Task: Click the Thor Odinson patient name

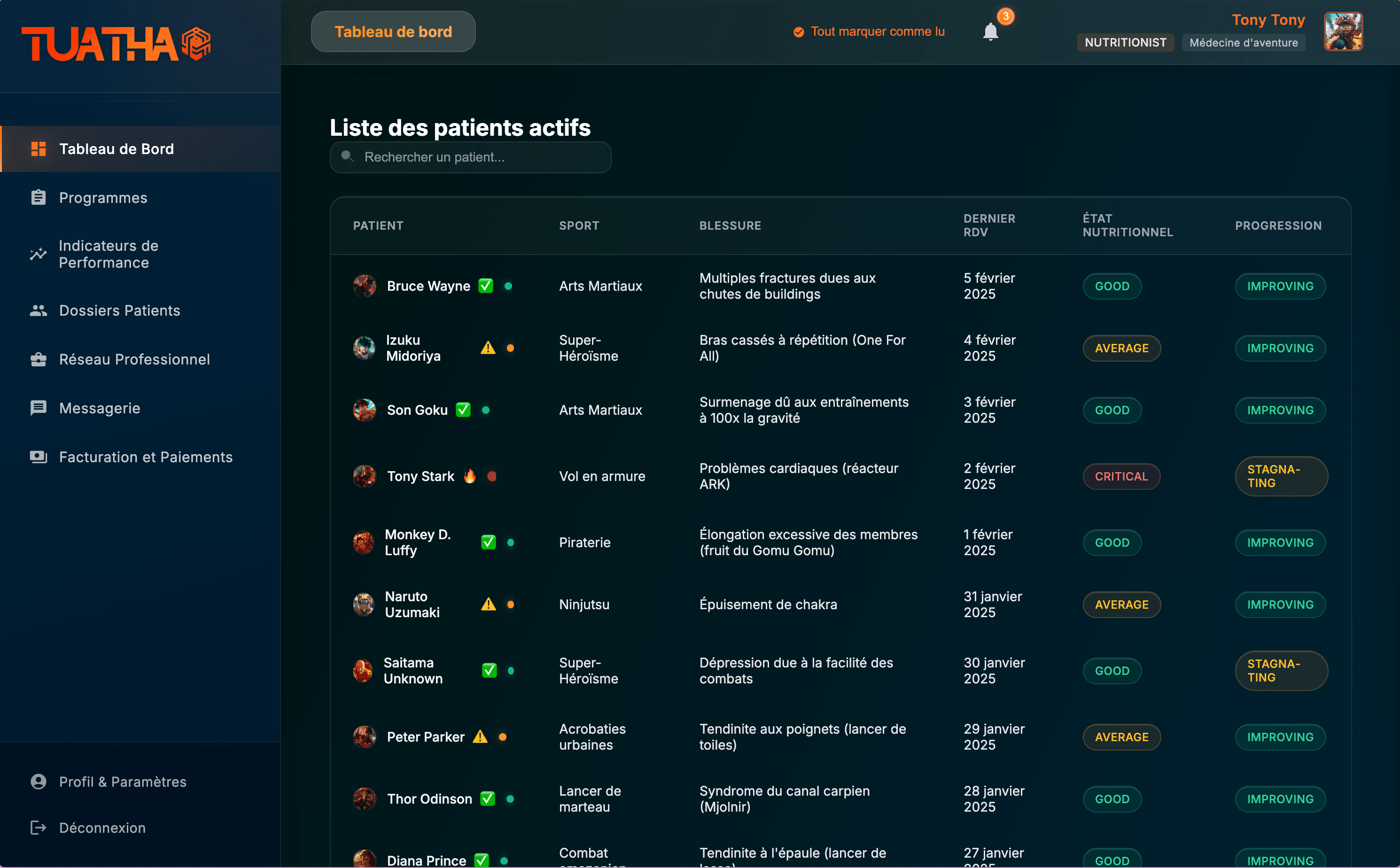Action: (x=429, y=798)
